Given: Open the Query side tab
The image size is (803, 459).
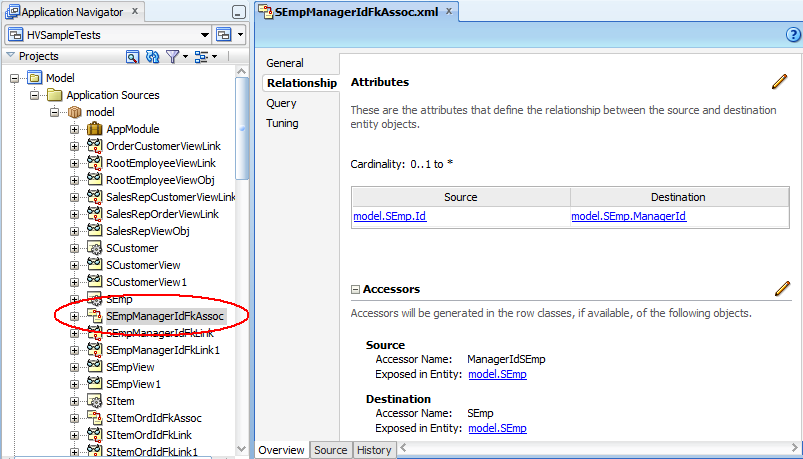Looking at the screenshot, I should click(281, 103).
